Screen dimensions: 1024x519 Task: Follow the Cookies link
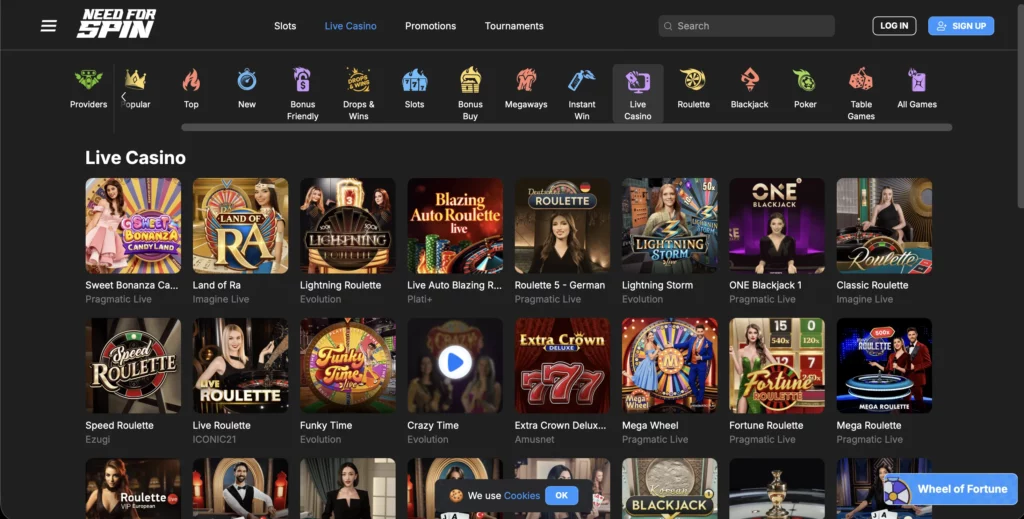click(x=522, y=495)
